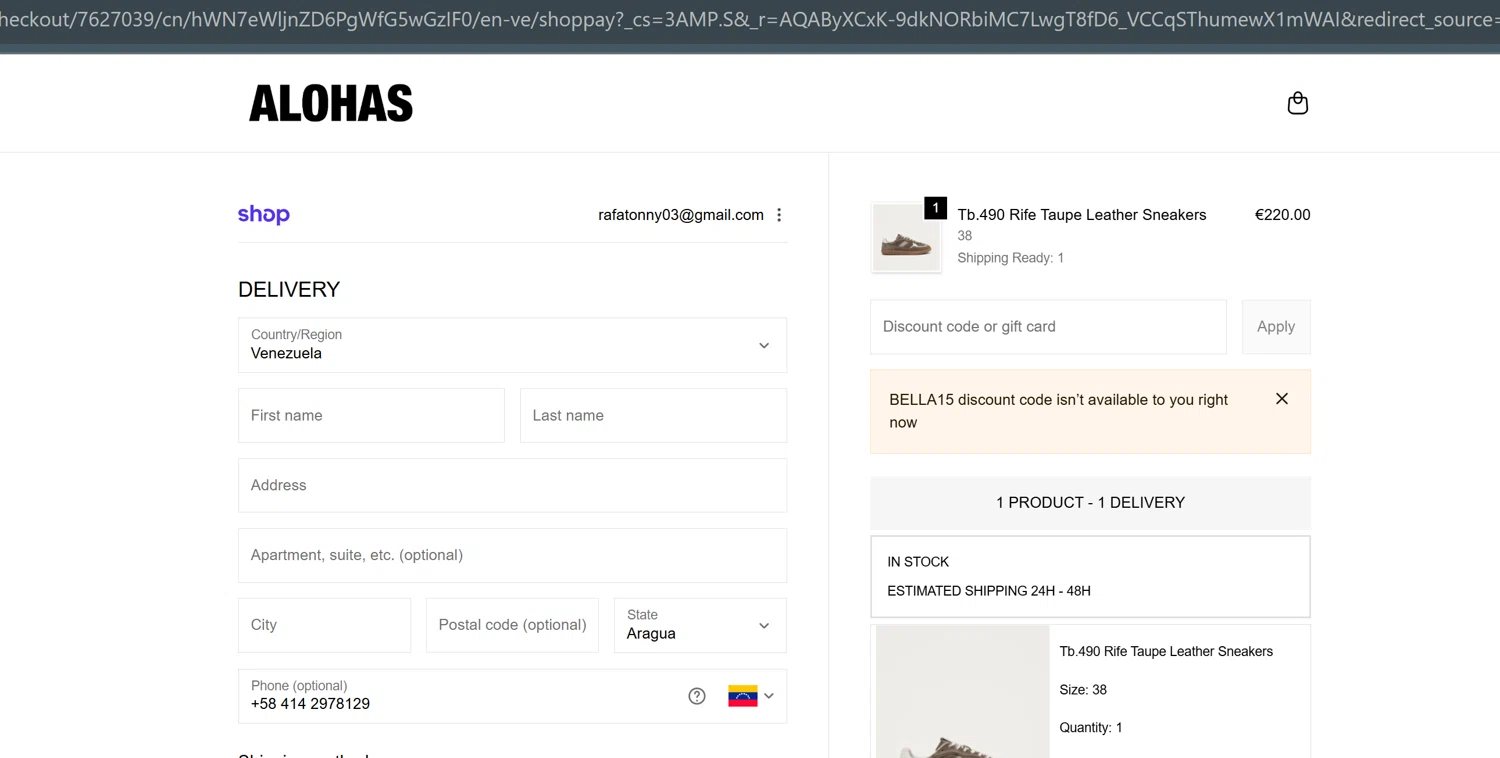
Task: Click the quantity badge on sneaker thumbnail
Action: [935, 207]
